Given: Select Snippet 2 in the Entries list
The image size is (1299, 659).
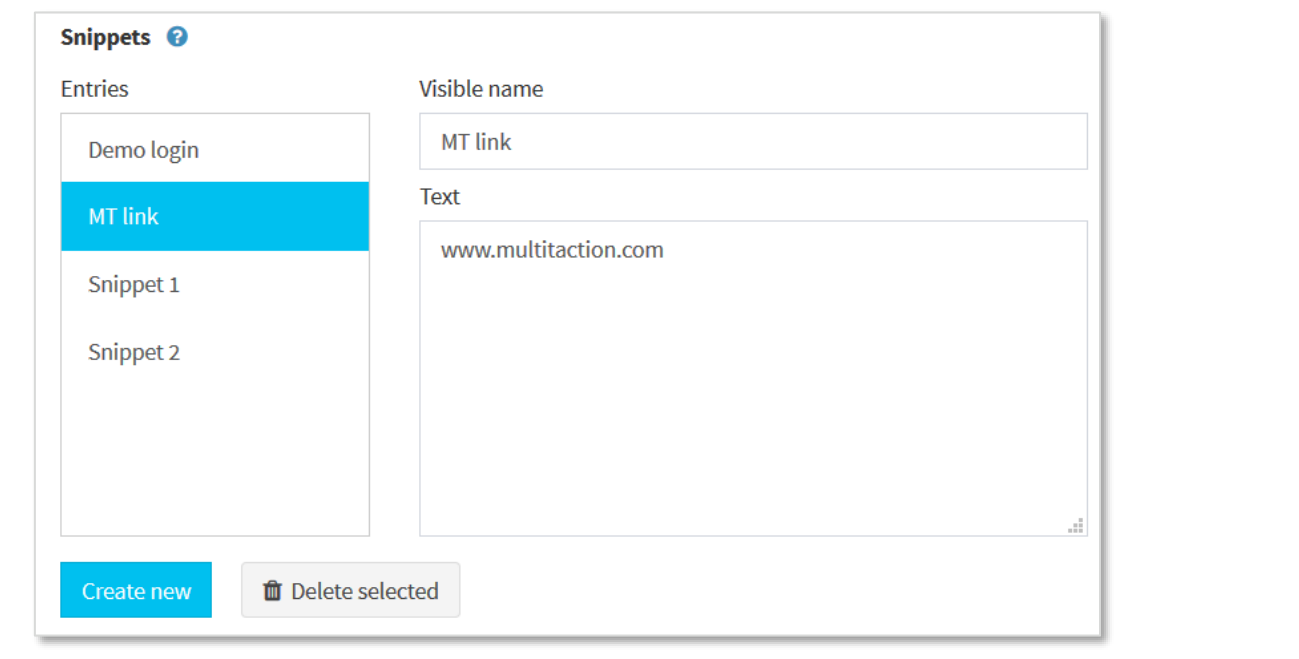Looking at the screenshot, I should pyautogui.click(x=134, y=352).
